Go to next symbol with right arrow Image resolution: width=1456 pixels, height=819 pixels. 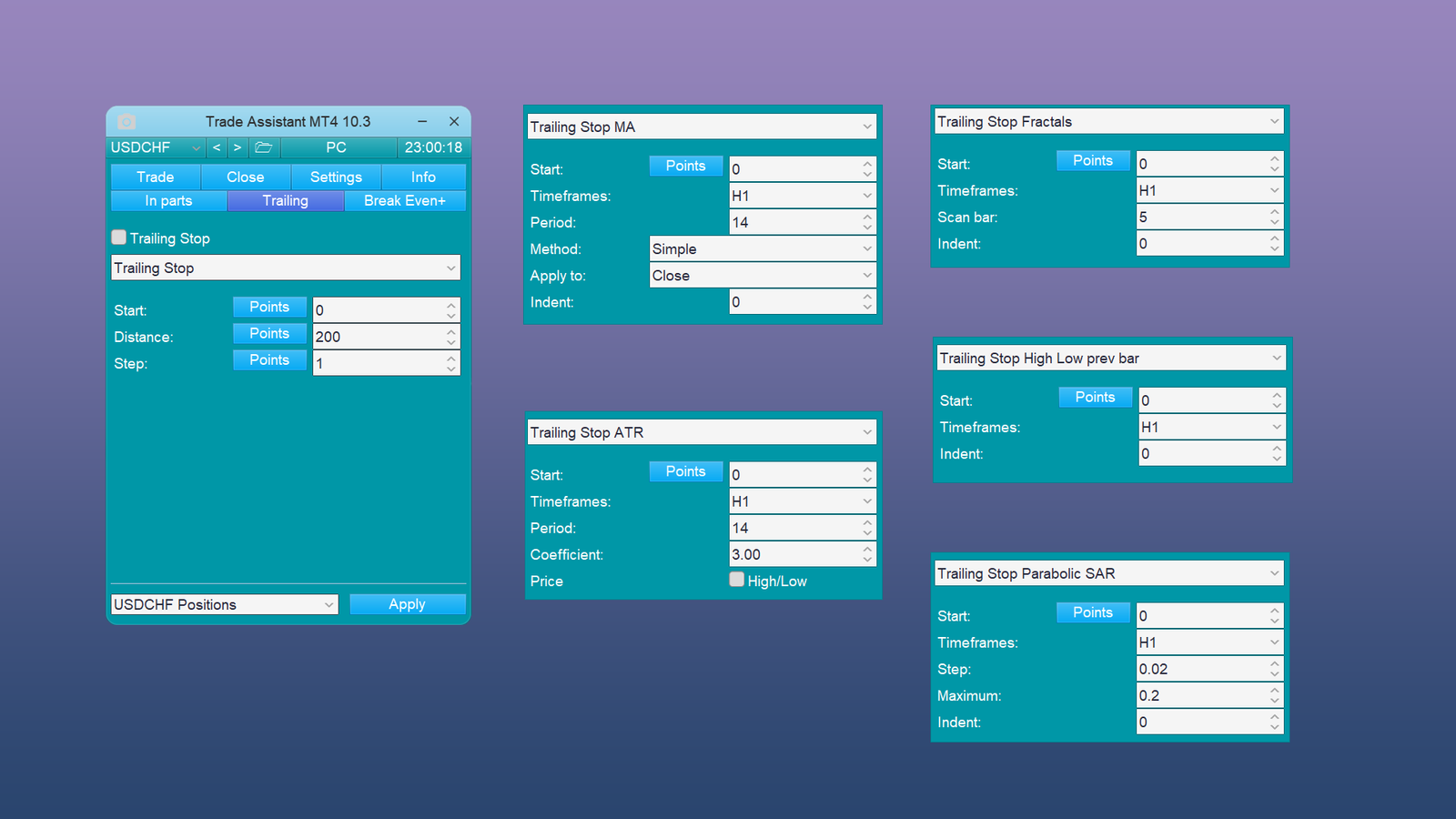click(238, 147)
